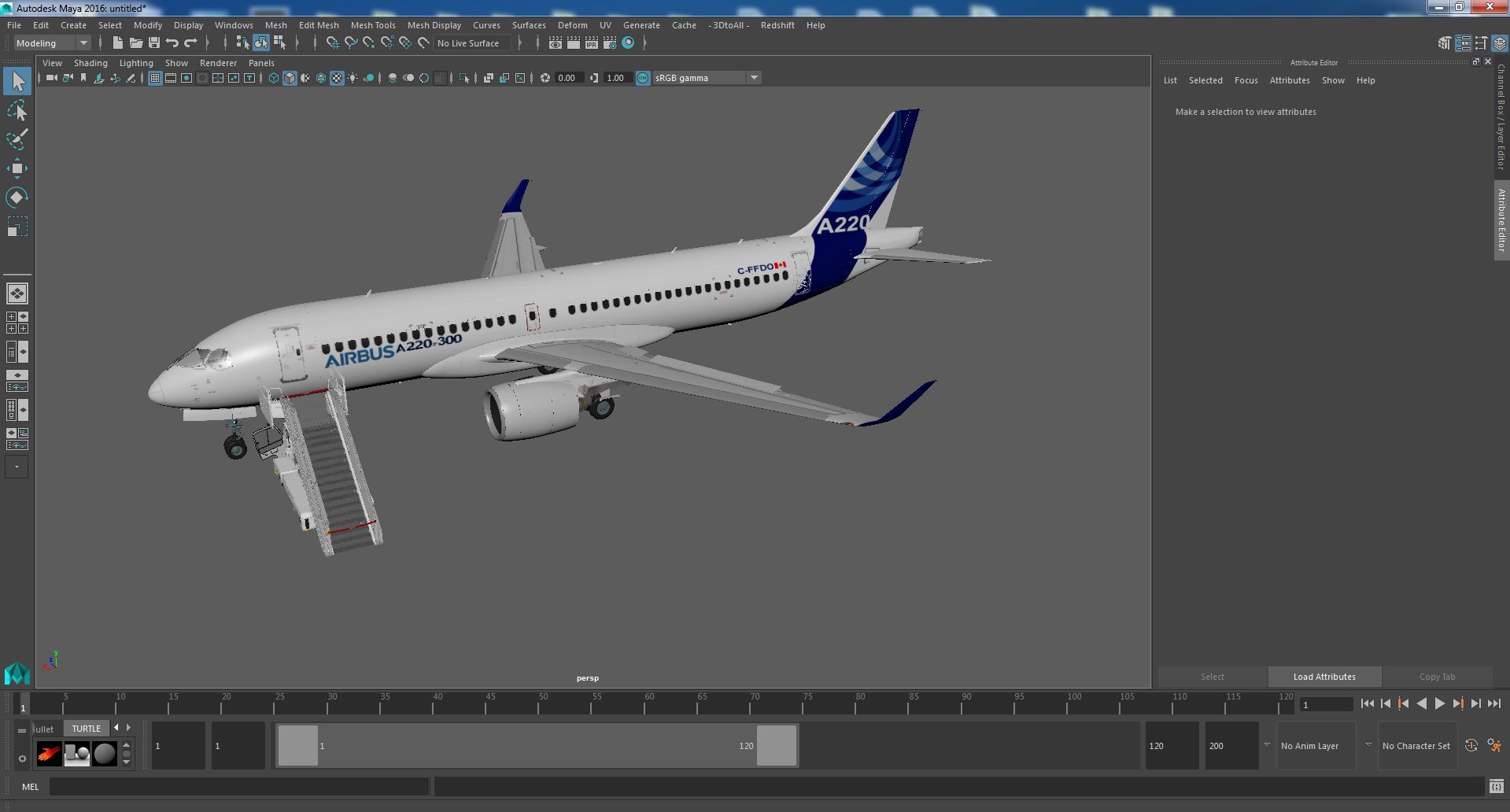This screenshot has height=812, width=1510.
Task: Open the sRGB gamma view transform dropdown
Action: click(707, 78)
